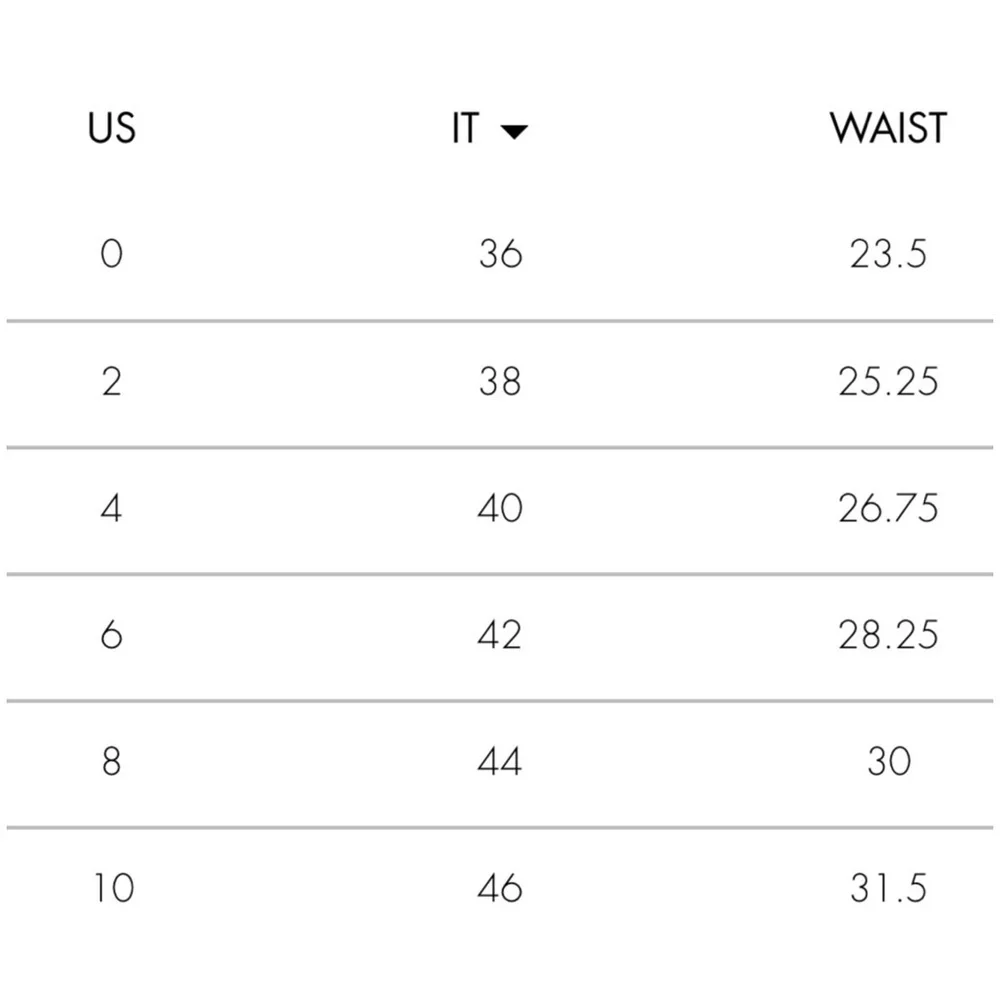Click IT size 36 value
The height and width of the screenshot is (1000, 1000).
tap(500, 254)
